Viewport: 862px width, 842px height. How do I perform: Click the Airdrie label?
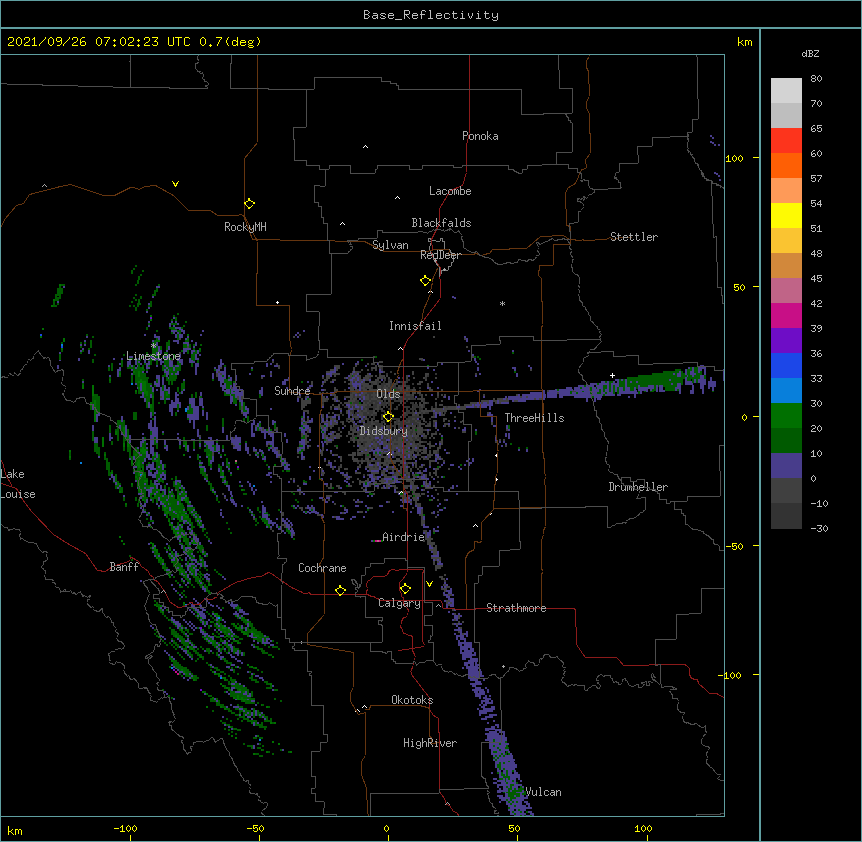[x=403, y=537]
